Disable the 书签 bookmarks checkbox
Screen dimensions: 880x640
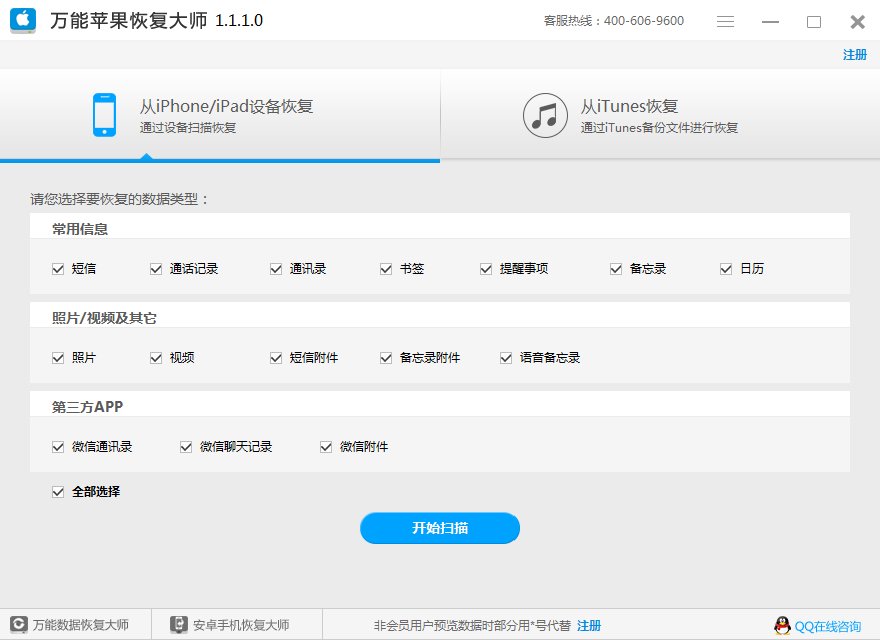(385, 268)
